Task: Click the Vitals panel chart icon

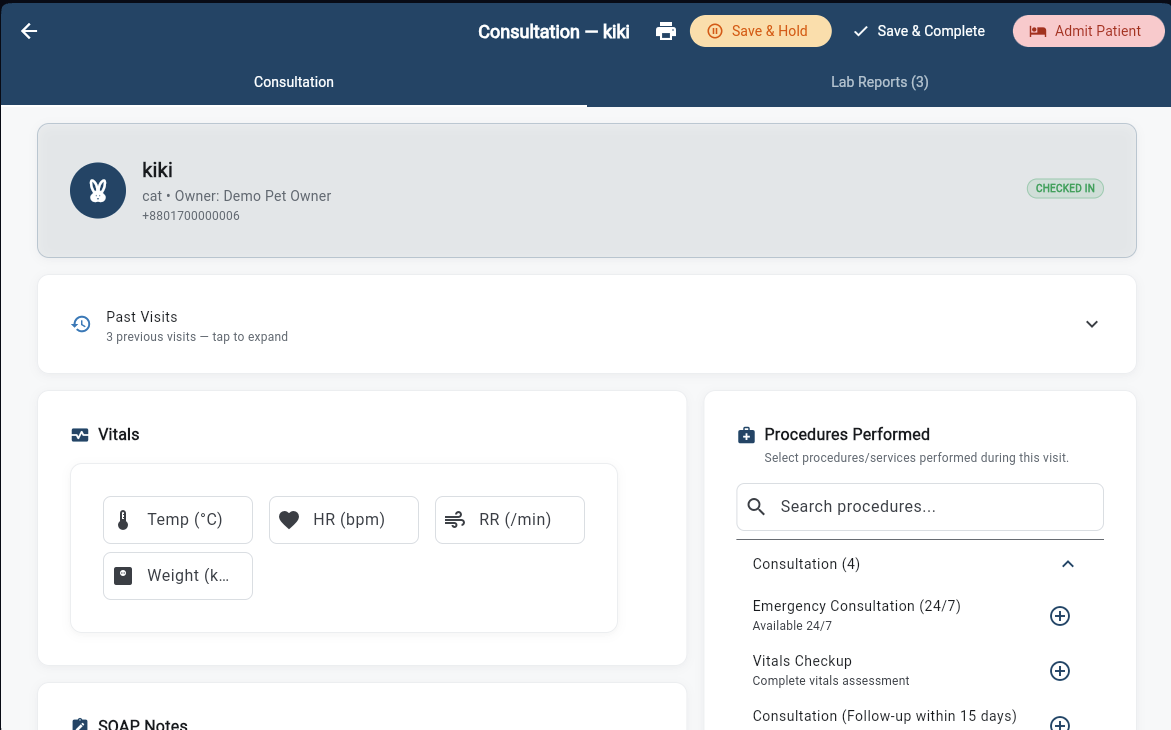Action: click(x=79, y=434)
